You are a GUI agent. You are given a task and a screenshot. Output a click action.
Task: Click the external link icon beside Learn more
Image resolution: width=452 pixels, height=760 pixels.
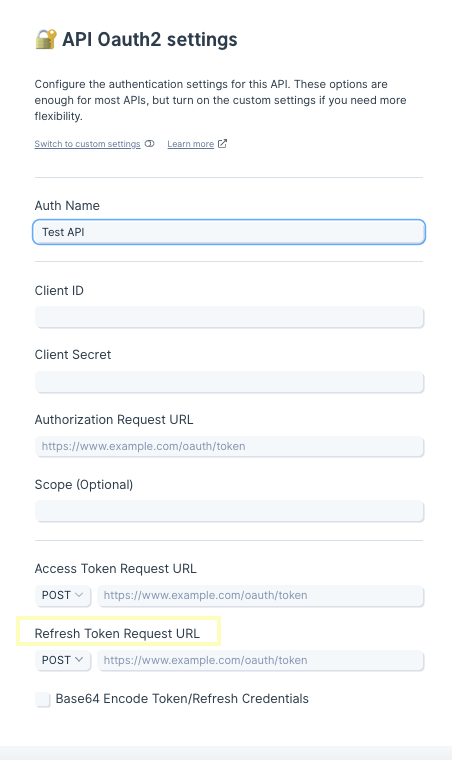click(222, 144)
